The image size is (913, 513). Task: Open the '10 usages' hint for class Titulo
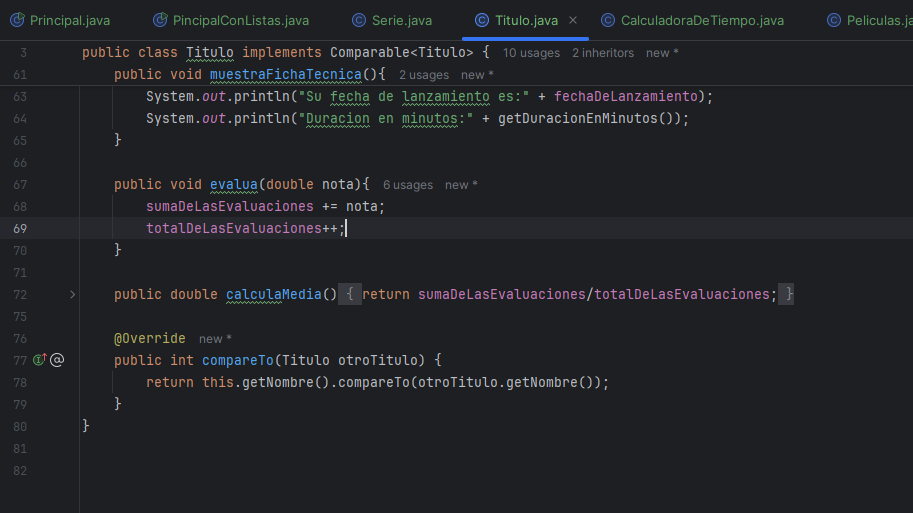(531, 53)
